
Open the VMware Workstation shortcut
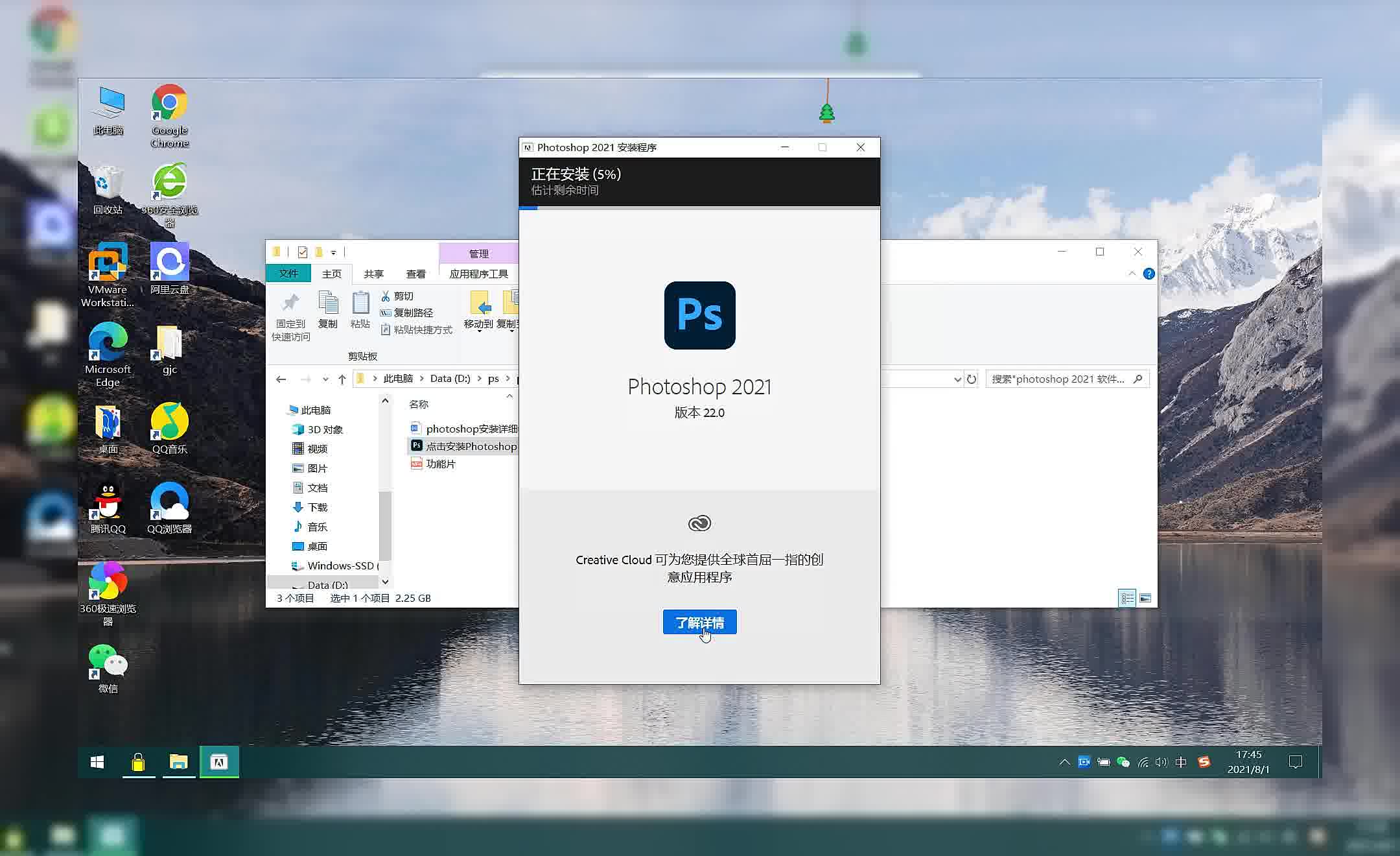coord(108,274)
